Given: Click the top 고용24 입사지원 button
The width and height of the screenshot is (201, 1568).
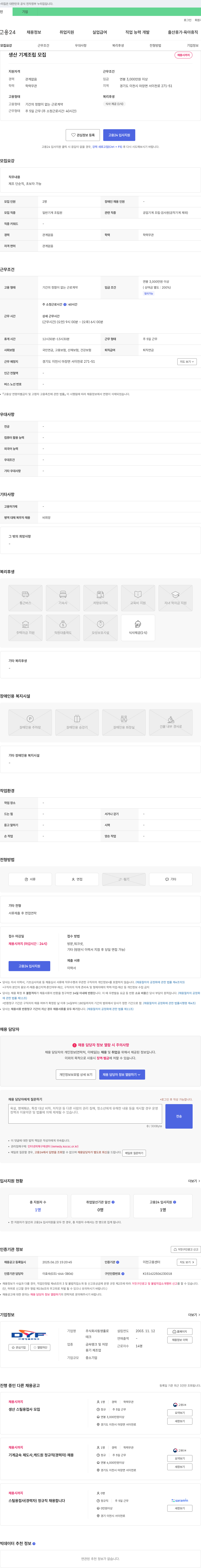Looking at the screenshot, I should pyautogui.click(x=119, y=135).
